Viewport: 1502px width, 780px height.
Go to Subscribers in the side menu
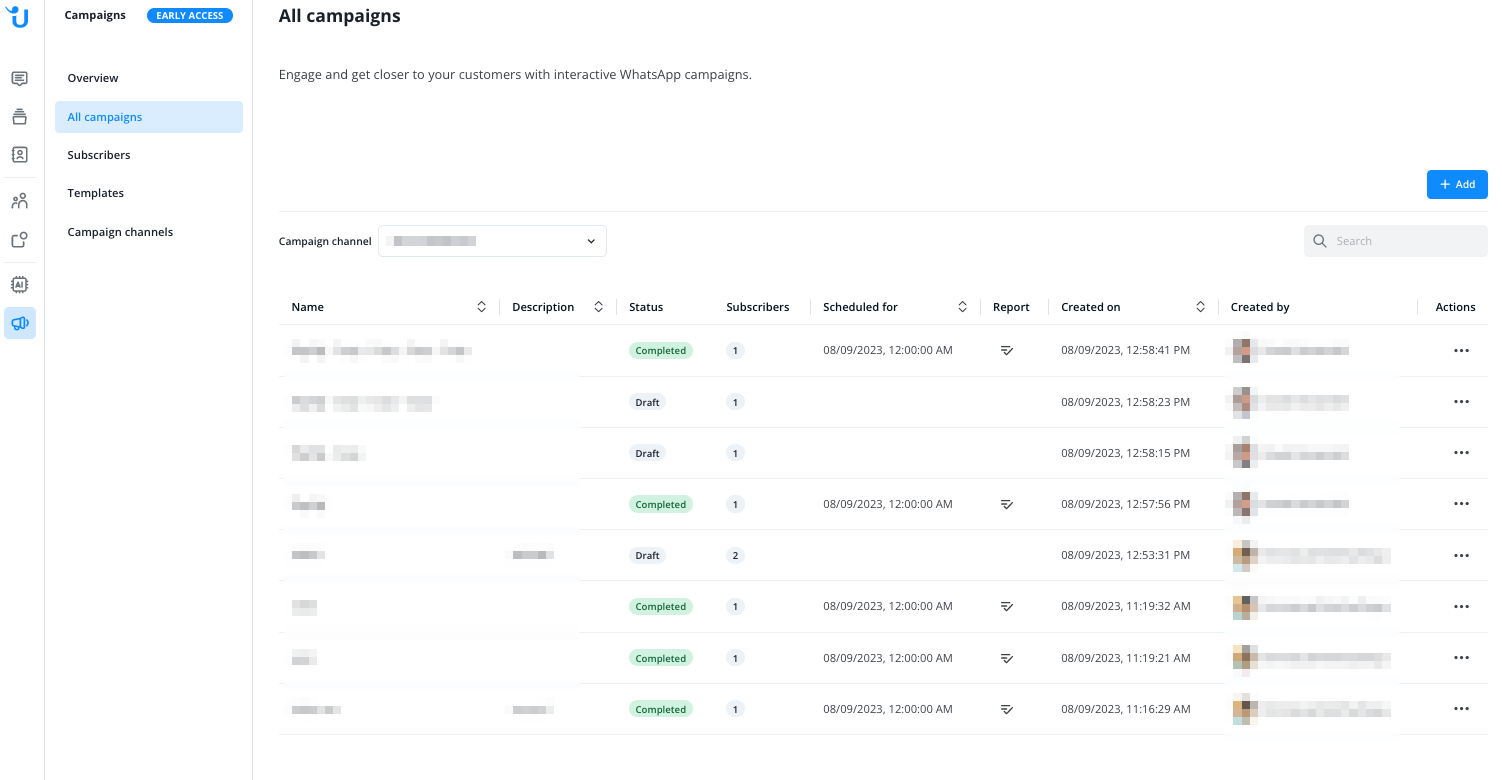pyautogui.click(x=99, y=155)
